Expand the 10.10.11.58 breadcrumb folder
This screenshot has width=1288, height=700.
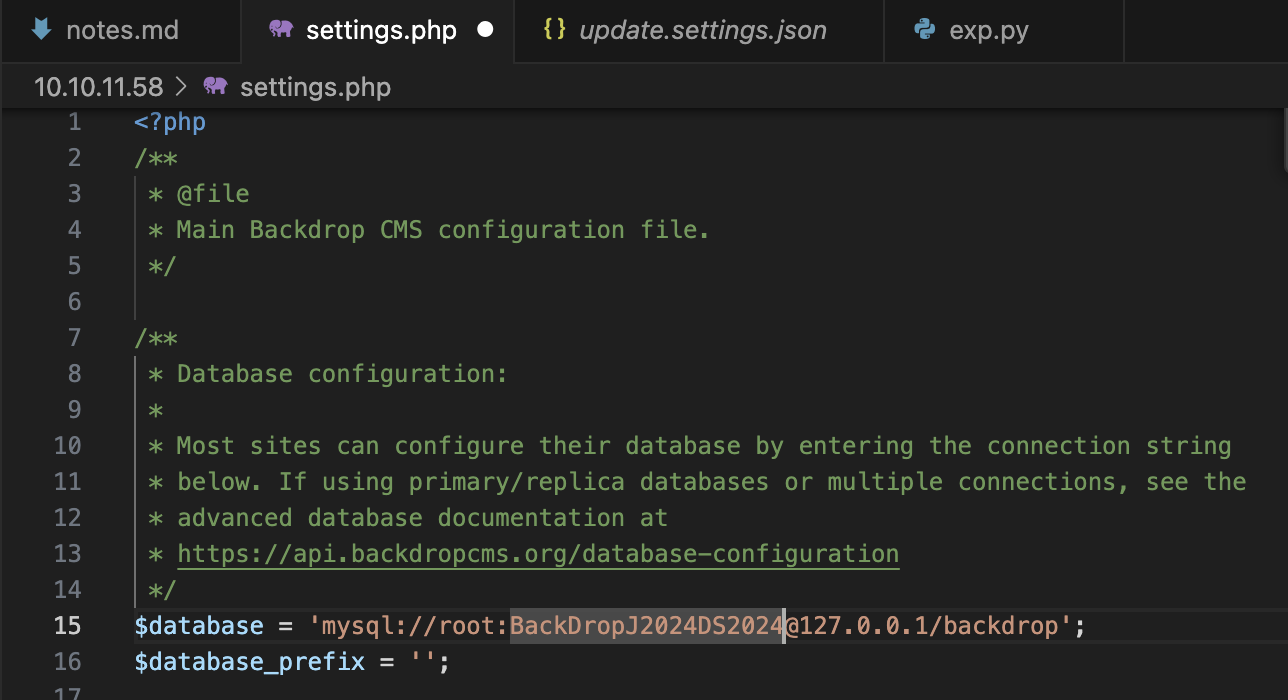(98, 87)
